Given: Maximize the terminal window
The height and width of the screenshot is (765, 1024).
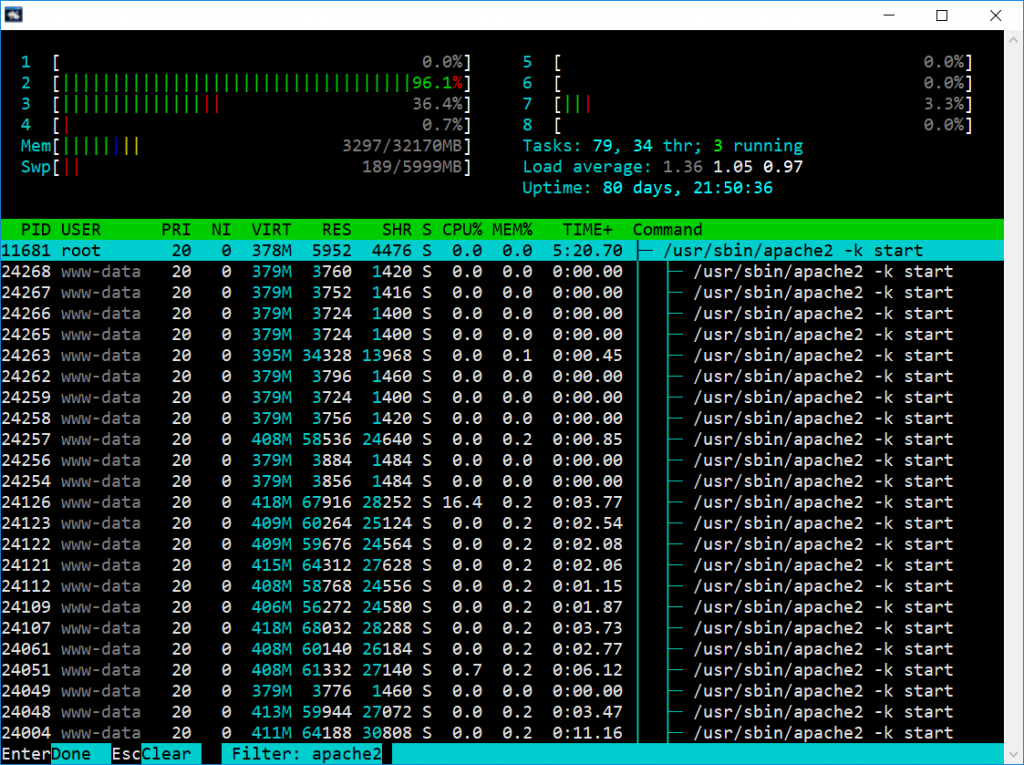Looking at the screenshot, I should [x=942, y=15].
